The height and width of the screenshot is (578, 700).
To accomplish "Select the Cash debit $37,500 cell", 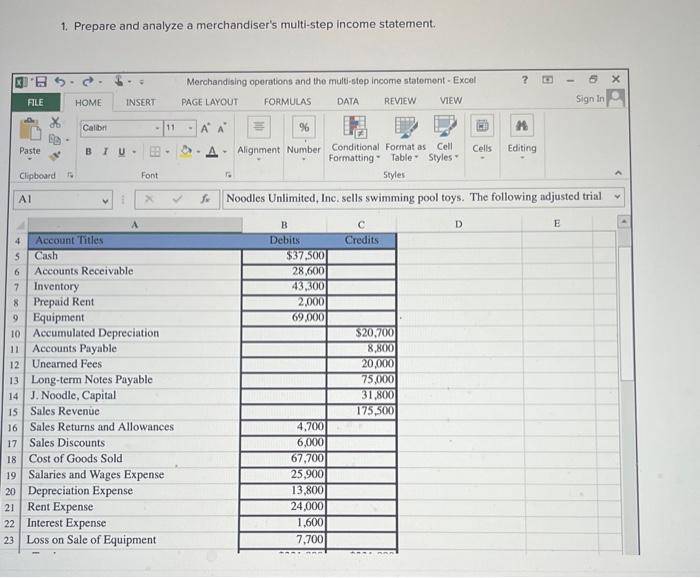I will (x=284, y=256).
